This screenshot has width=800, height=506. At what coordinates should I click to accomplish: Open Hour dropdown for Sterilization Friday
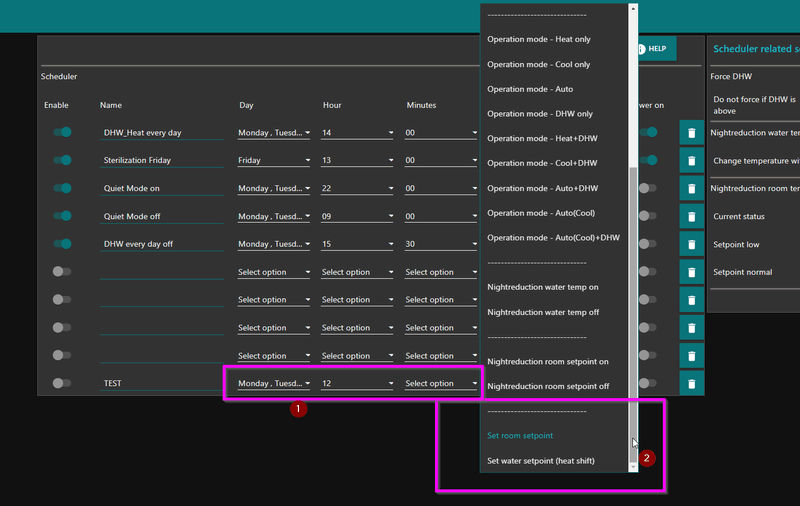[357, 160]
